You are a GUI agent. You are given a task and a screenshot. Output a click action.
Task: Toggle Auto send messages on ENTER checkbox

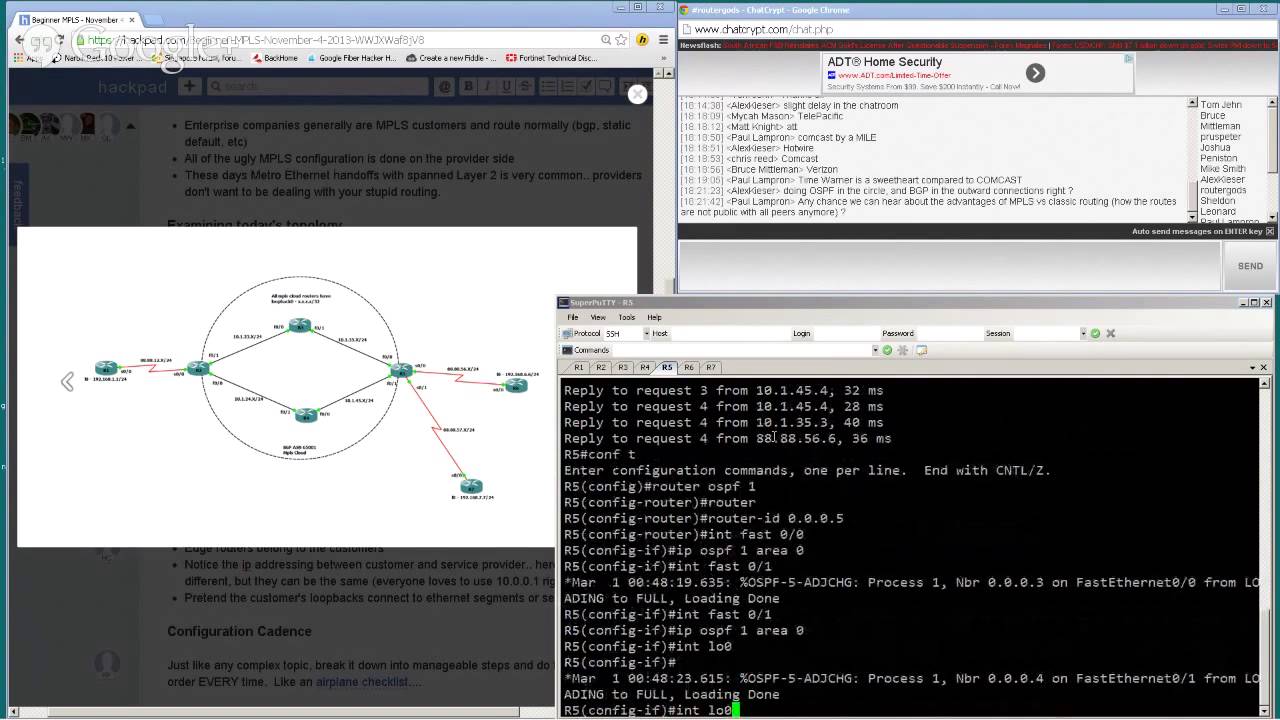pos(1270,231)
